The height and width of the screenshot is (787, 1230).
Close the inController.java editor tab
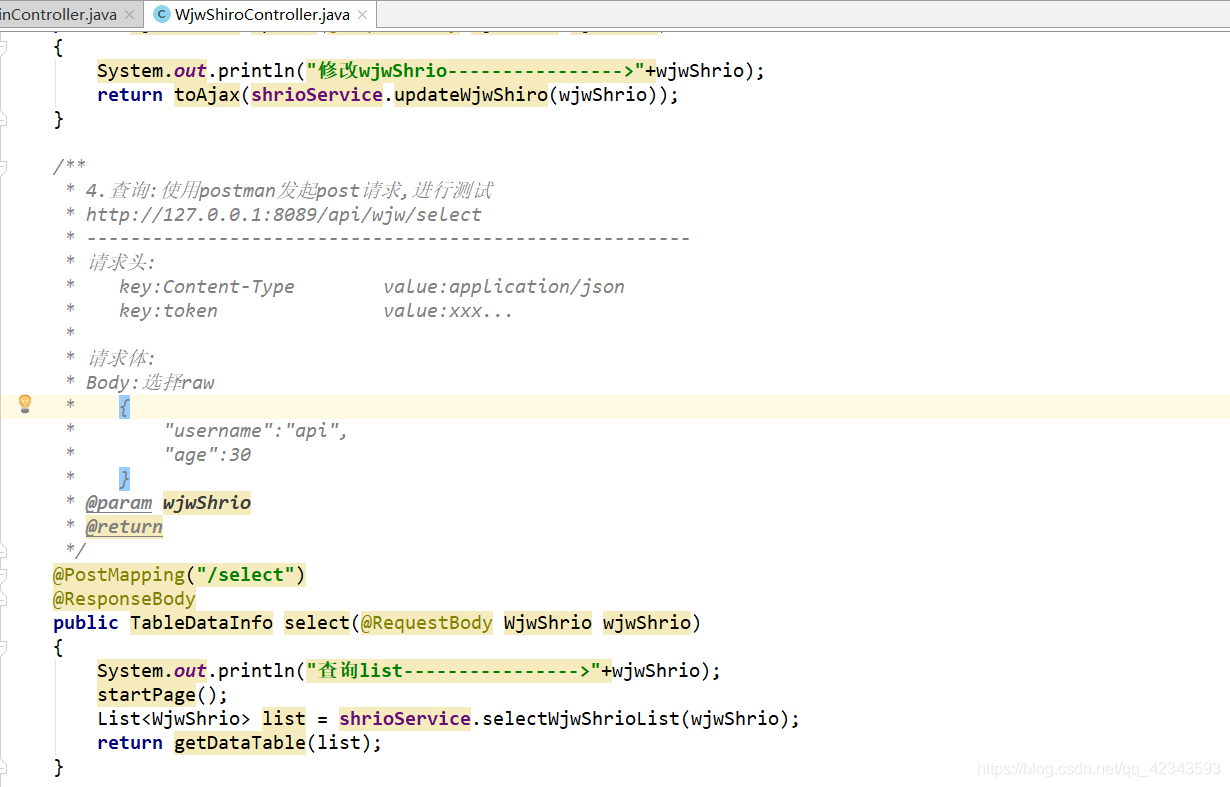pos(129,15)
